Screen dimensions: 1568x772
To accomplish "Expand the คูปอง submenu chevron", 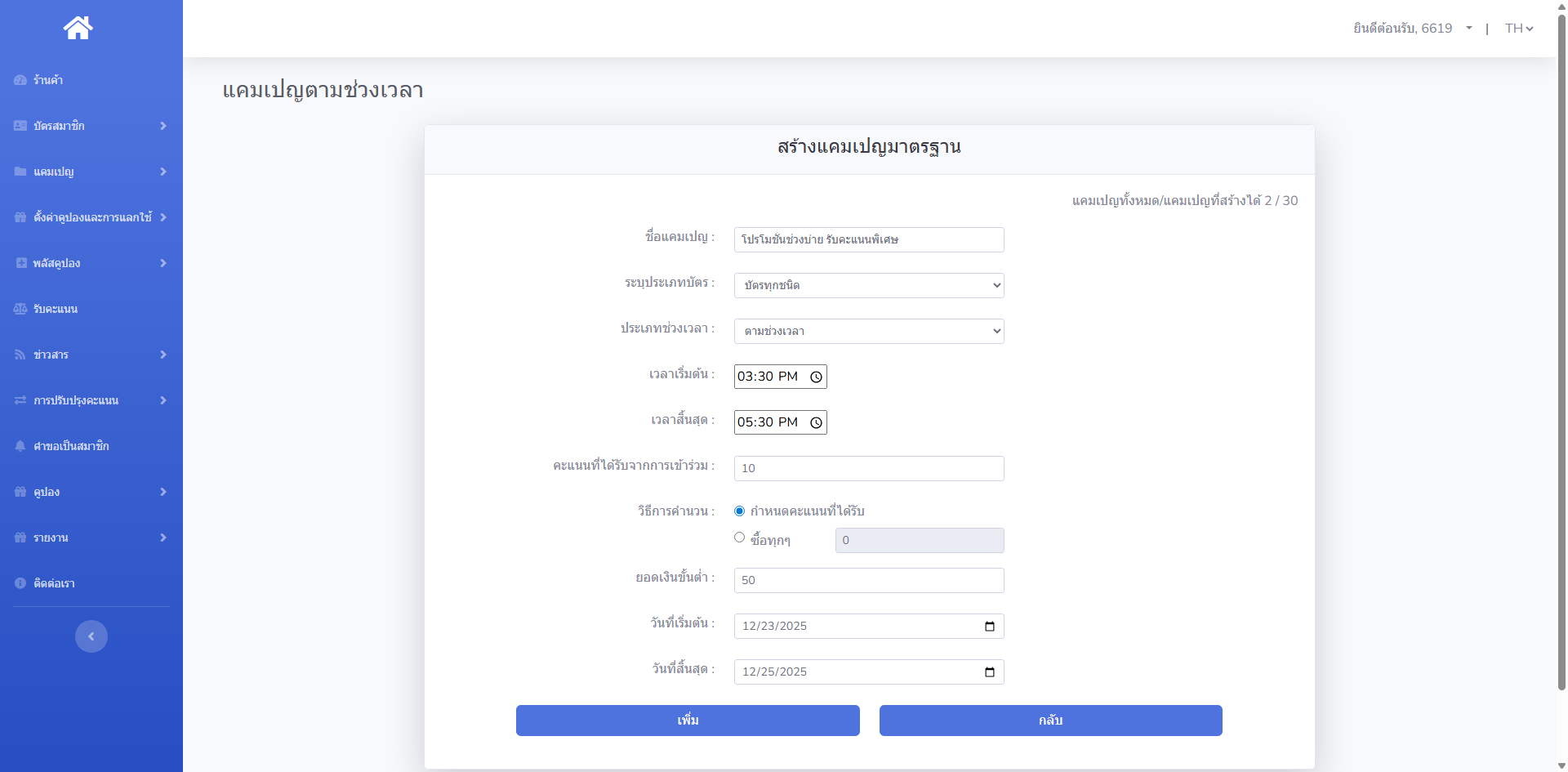I will [163, 492].
